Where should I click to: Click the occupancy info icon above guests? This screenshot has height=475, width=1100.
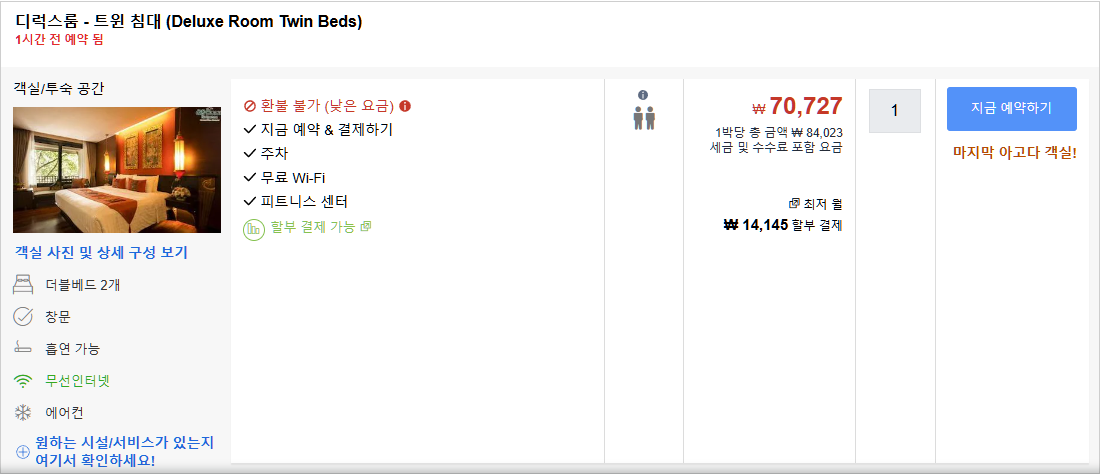(643, 95)
